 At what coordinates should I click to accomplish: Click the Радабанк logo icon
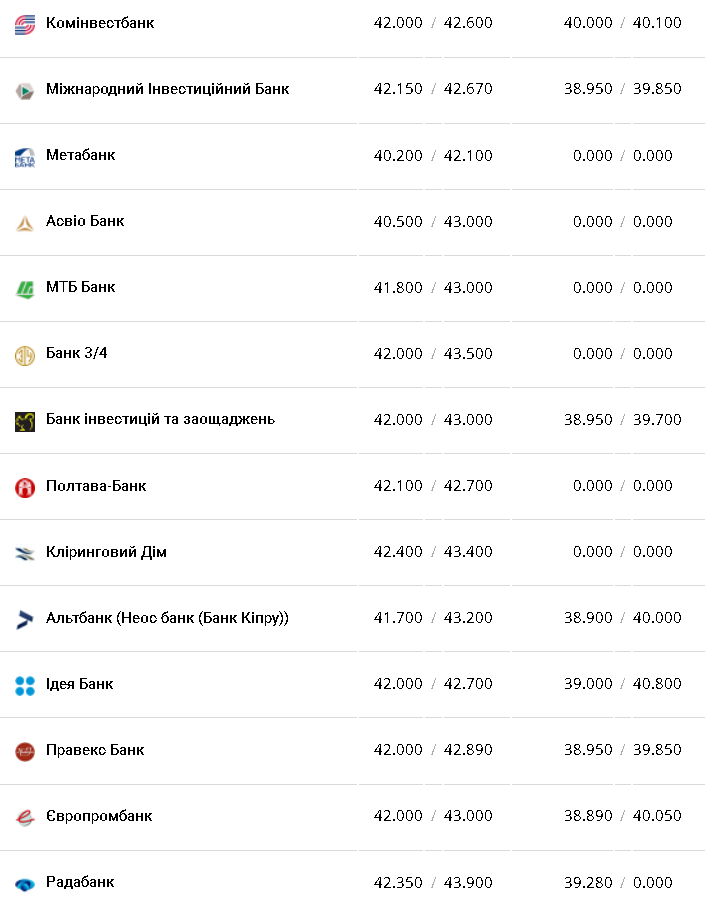point(25,884)
